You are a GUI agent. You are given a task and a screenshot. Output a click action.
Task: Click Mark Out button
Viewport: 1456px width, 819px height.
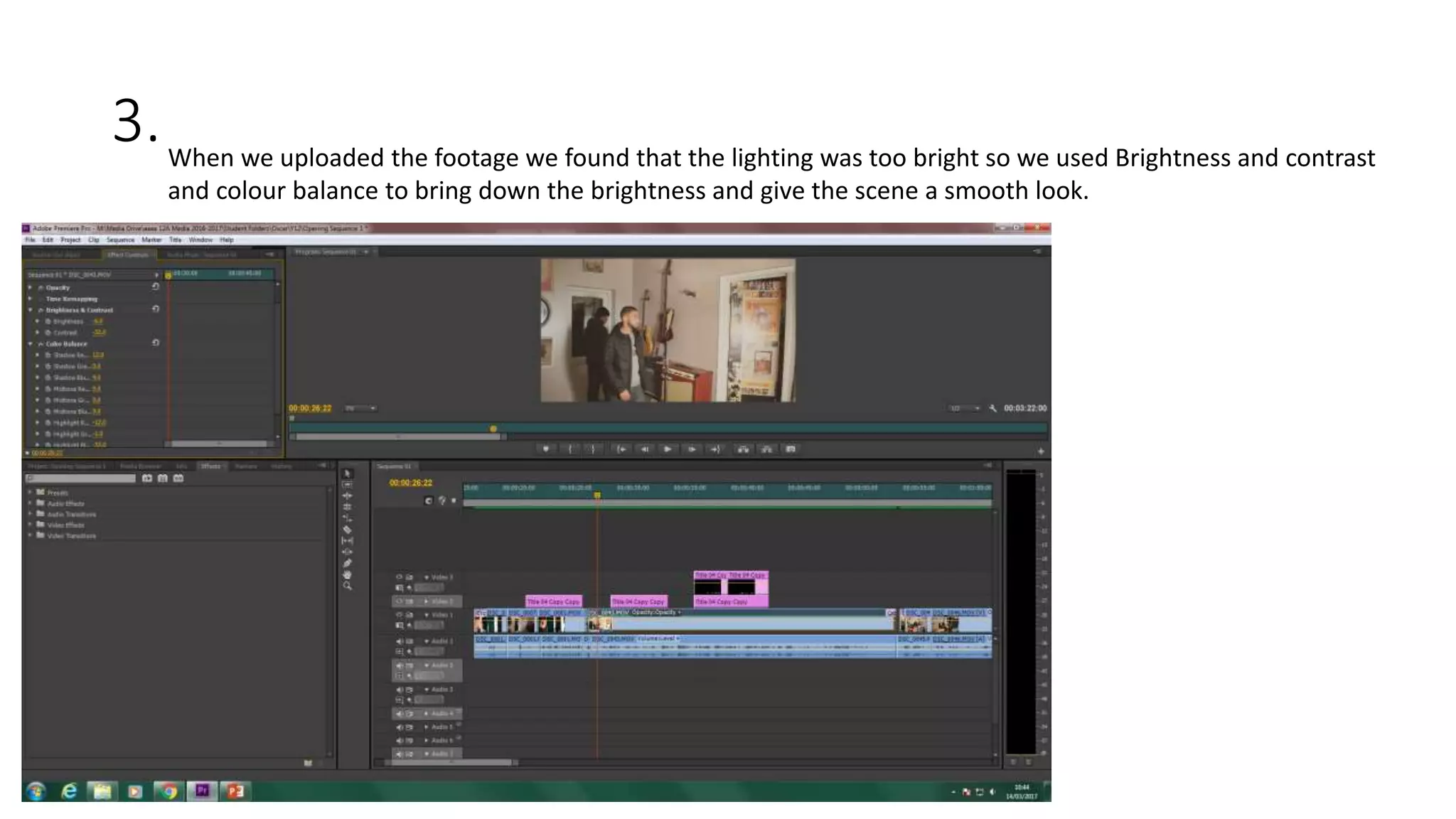[x=593, y=449]
